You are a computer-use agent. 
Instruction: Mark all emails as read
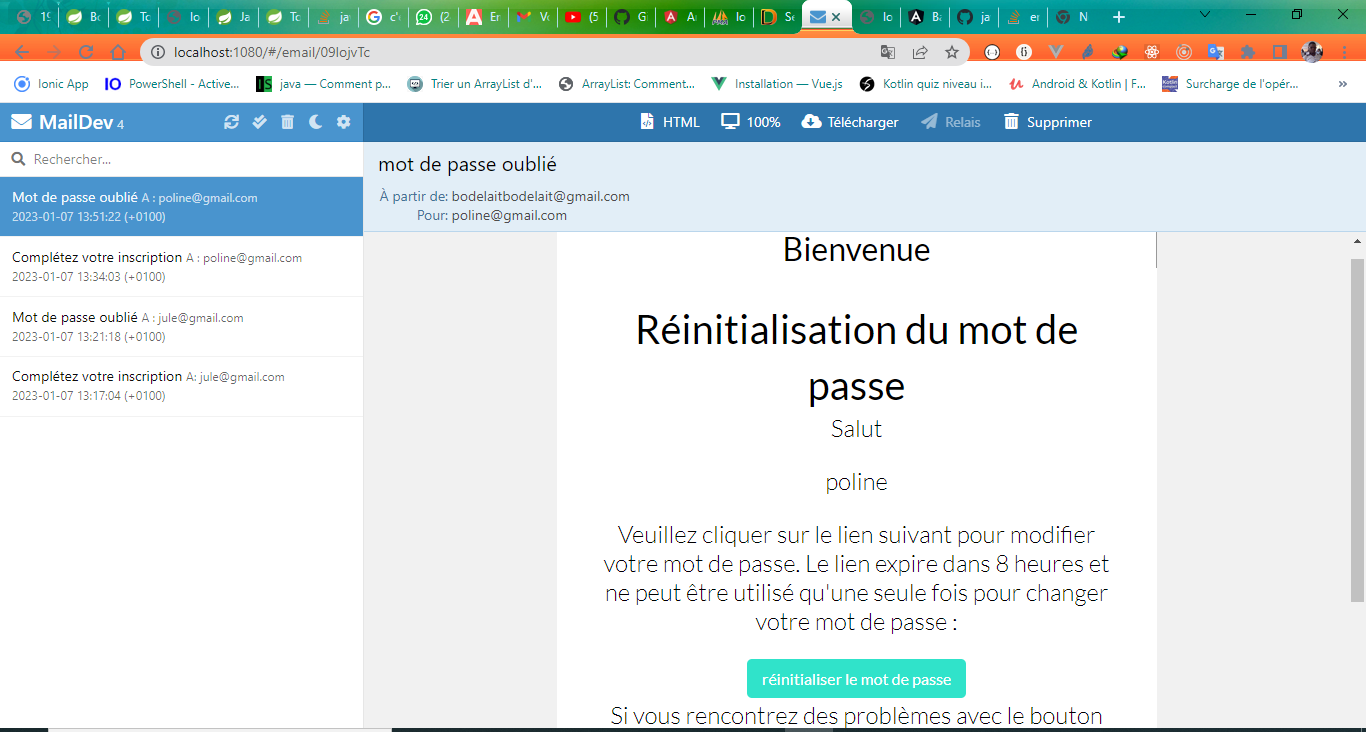[x=259, y=121]
